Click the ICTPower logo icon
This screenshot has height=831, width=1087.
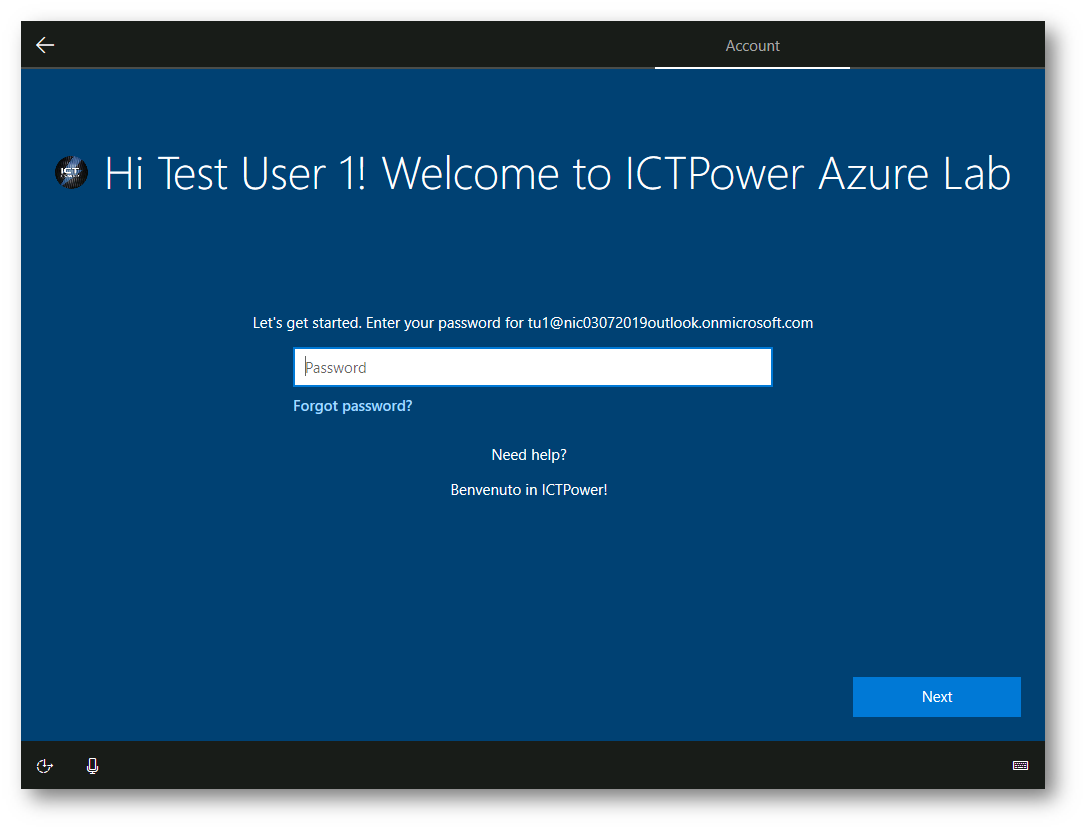[71, 173]
